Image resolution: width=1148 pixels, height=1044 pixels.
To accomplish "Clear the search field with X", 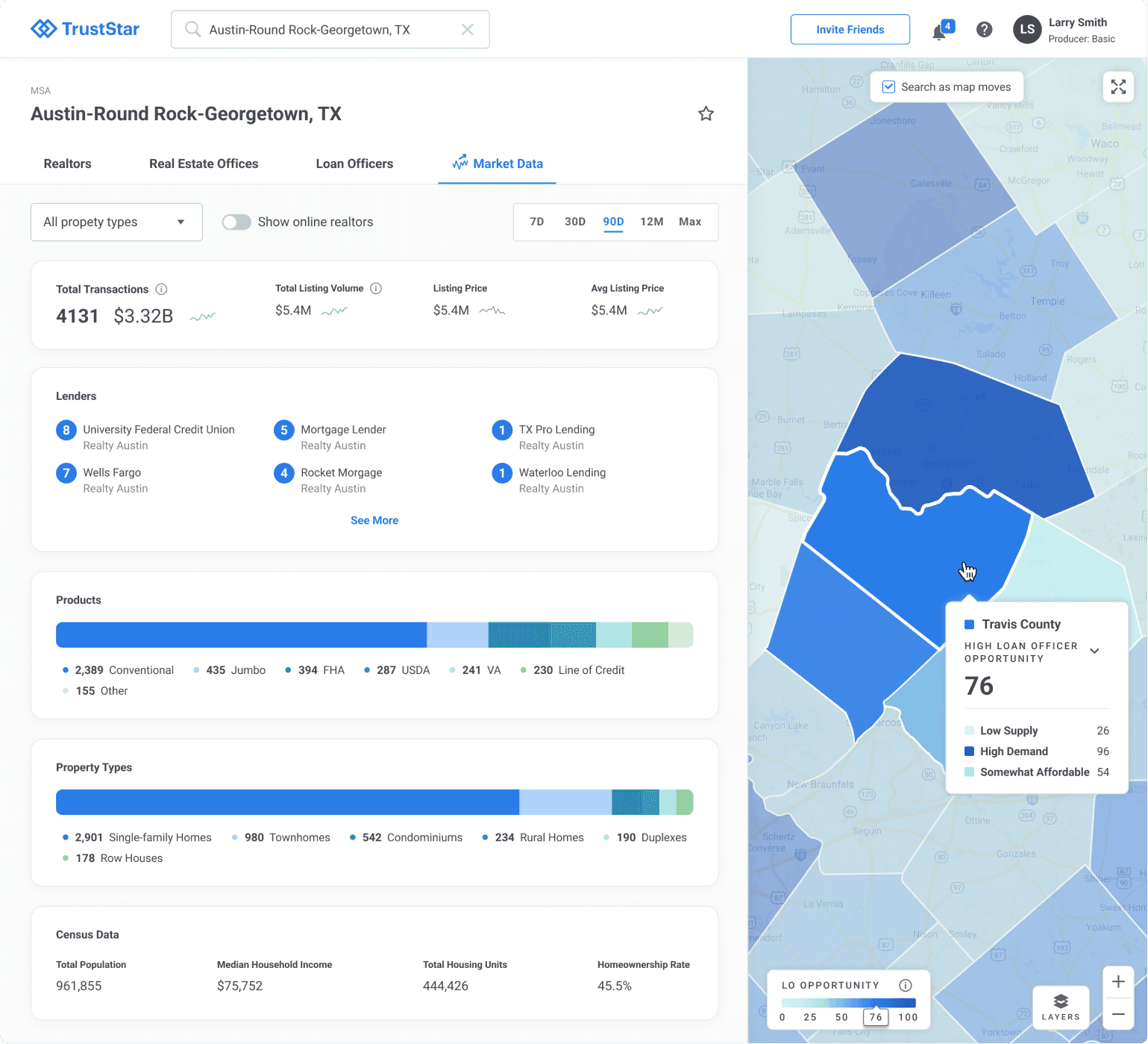I will click(x=468, y=29).
